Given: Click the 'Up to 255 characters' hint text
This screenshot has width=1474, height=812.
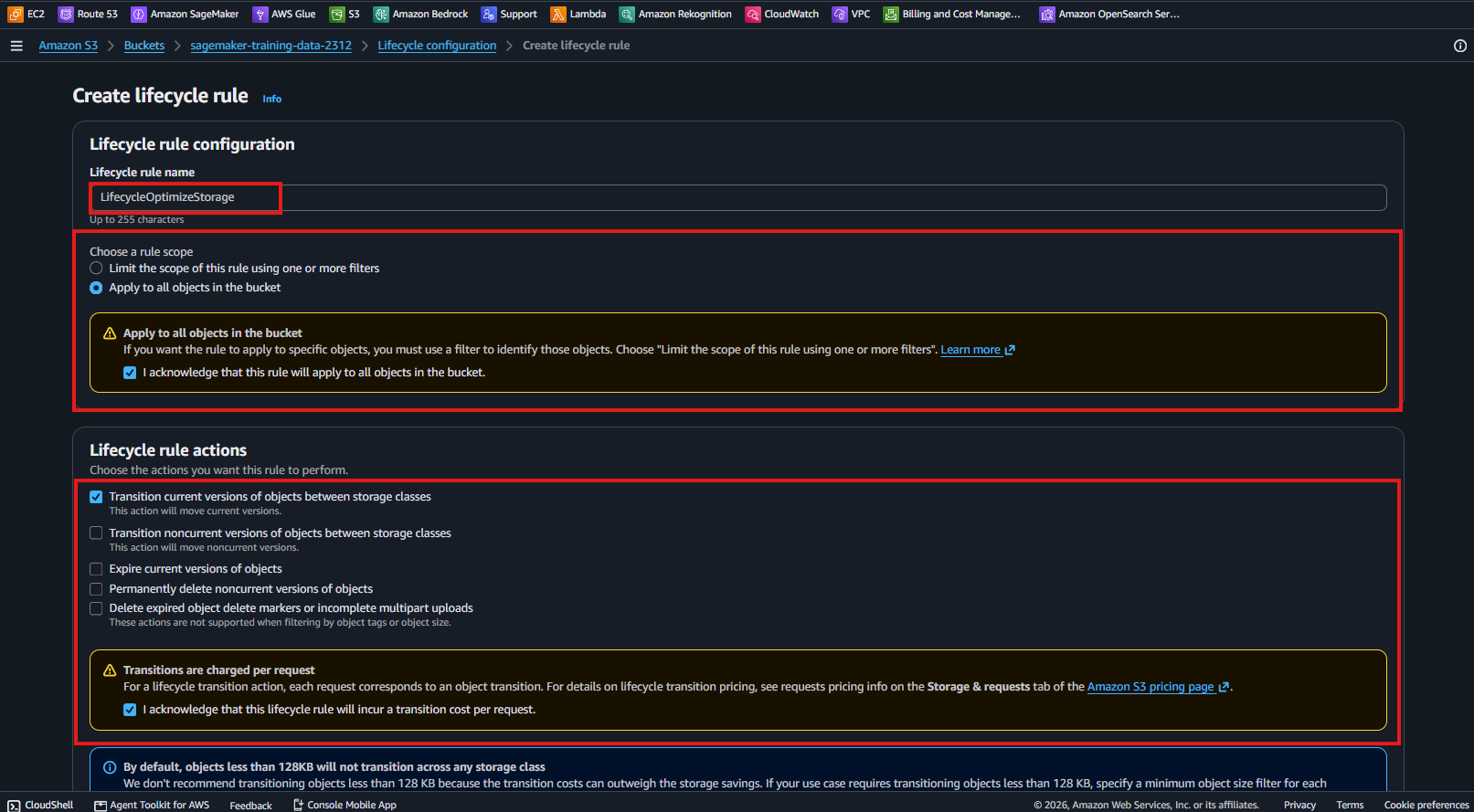Looking at the screenshot, I should 137,220.
